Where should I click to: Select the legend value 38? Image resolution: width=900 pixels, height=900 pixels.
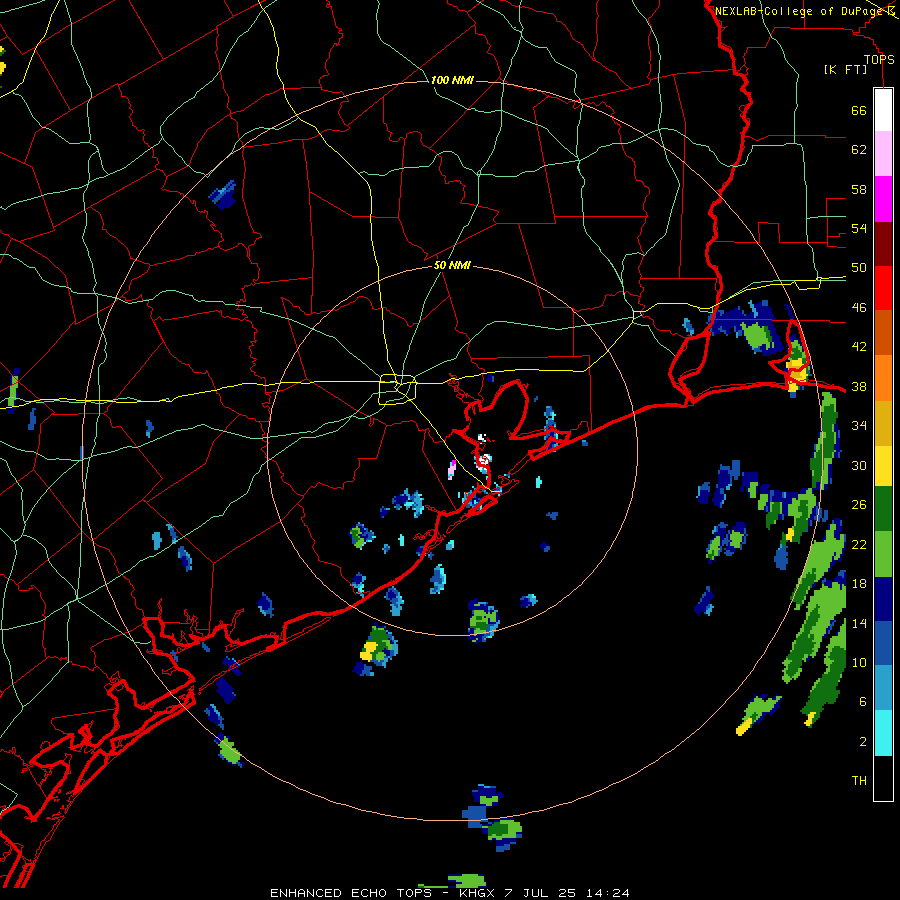859,386
